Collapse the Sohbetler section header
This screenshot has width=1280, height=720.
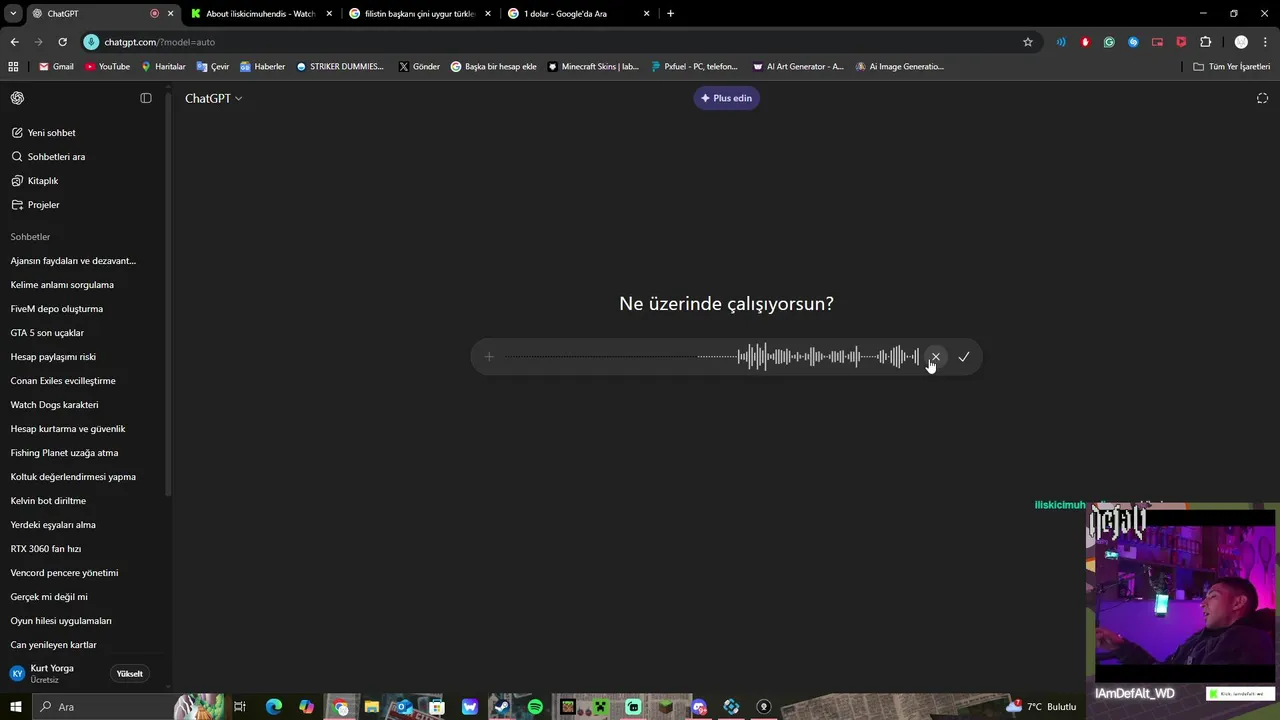pyautogui.click(x=30, y=237)
